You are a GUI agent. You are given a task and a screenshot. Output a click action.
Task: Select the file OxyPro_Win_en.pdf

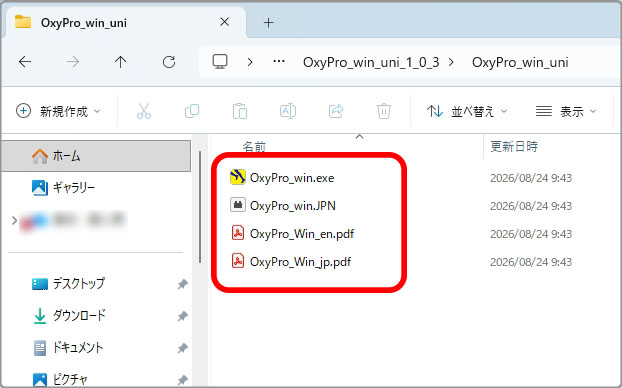point(302,234)
